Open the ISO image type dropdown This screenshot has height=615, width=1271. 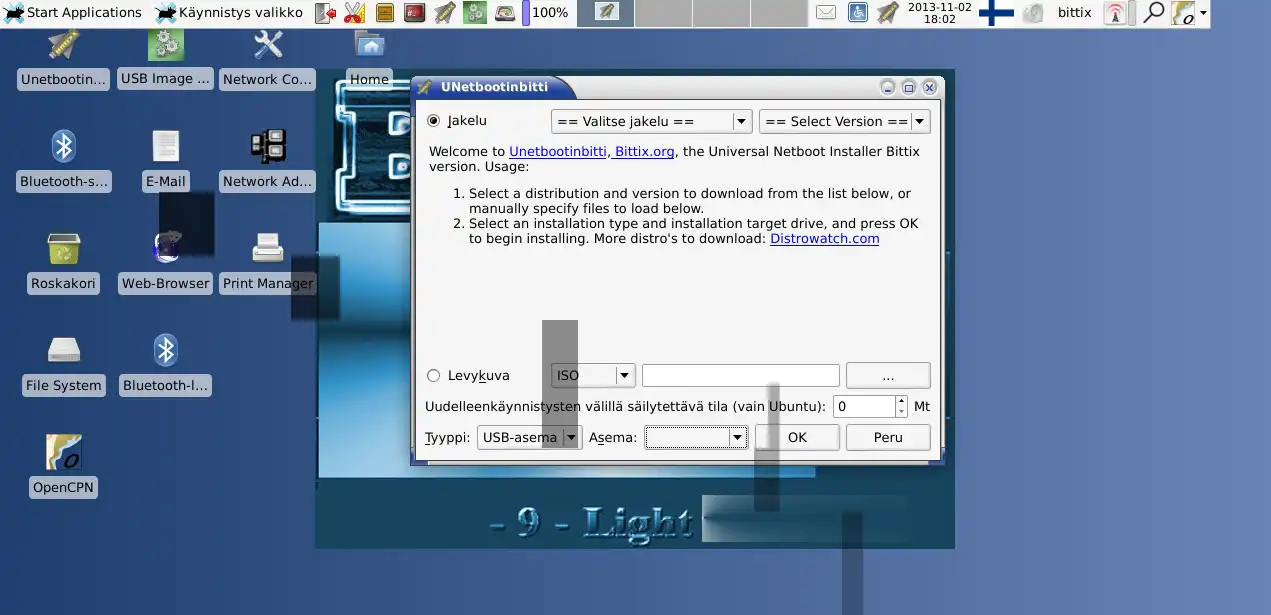tap(593, 376)
